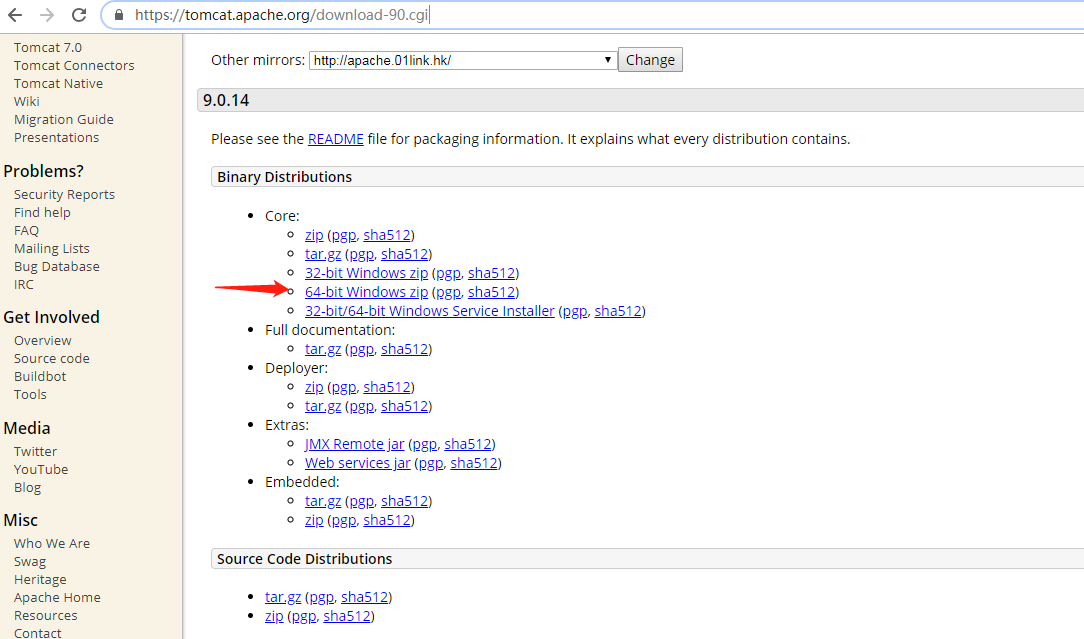The width and height of the screenshot is (1084, 639).
Task: Open sha512 for source code zip
Action: pyautogui.click(x=347, y=616)
